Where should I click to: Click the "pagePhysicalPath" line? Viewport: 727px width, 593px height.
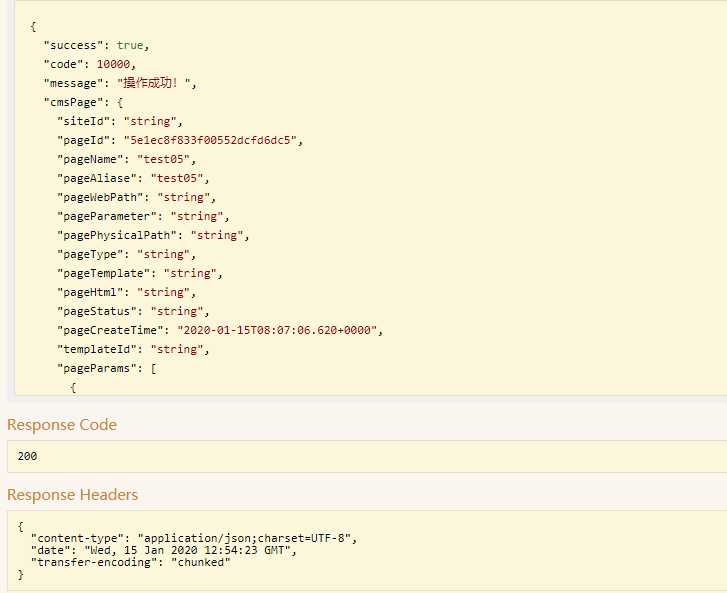153,236
